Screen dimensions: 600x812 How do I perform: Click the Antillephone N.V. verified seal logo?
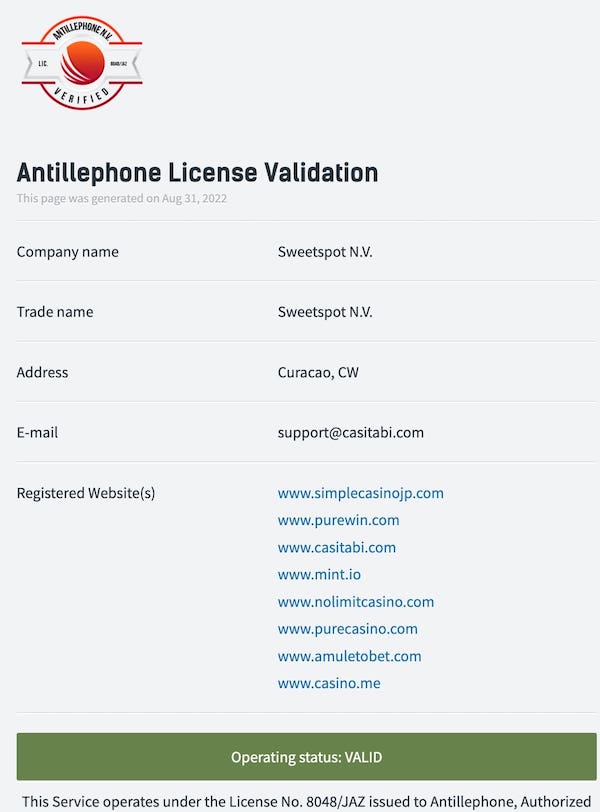82,63
